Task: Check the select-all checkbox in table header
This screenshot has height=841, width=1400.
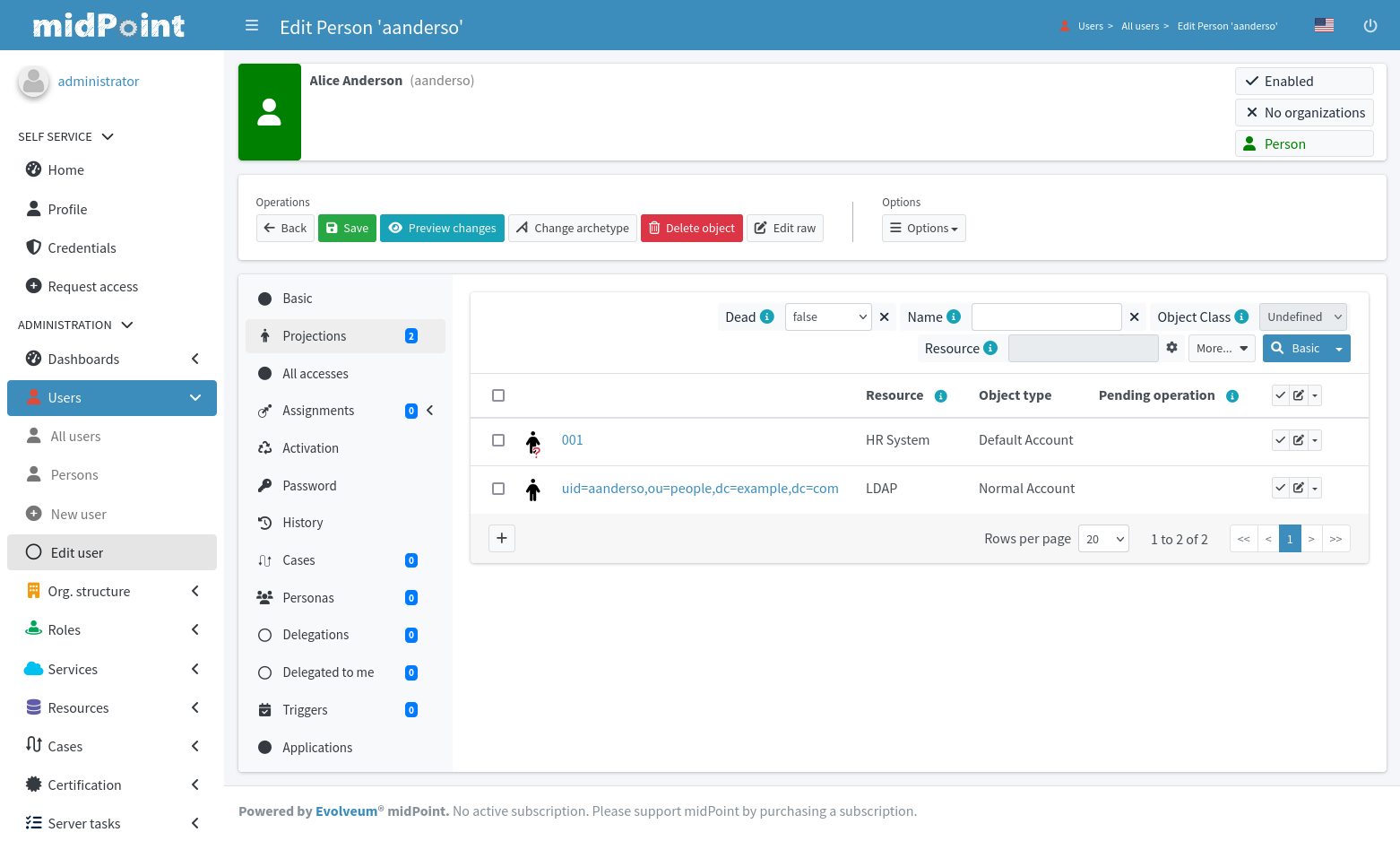Action: tap(498, 395)
